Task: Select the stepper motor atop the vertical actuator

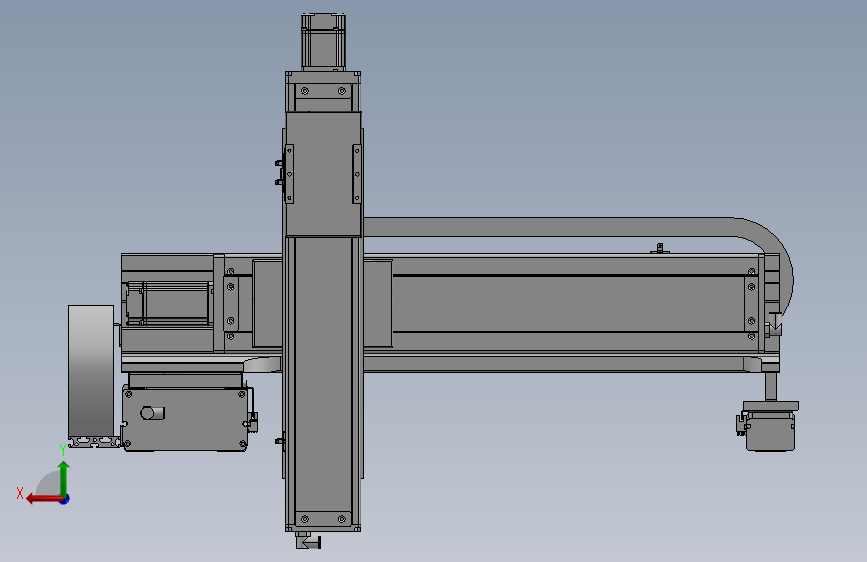Action: 323,42
